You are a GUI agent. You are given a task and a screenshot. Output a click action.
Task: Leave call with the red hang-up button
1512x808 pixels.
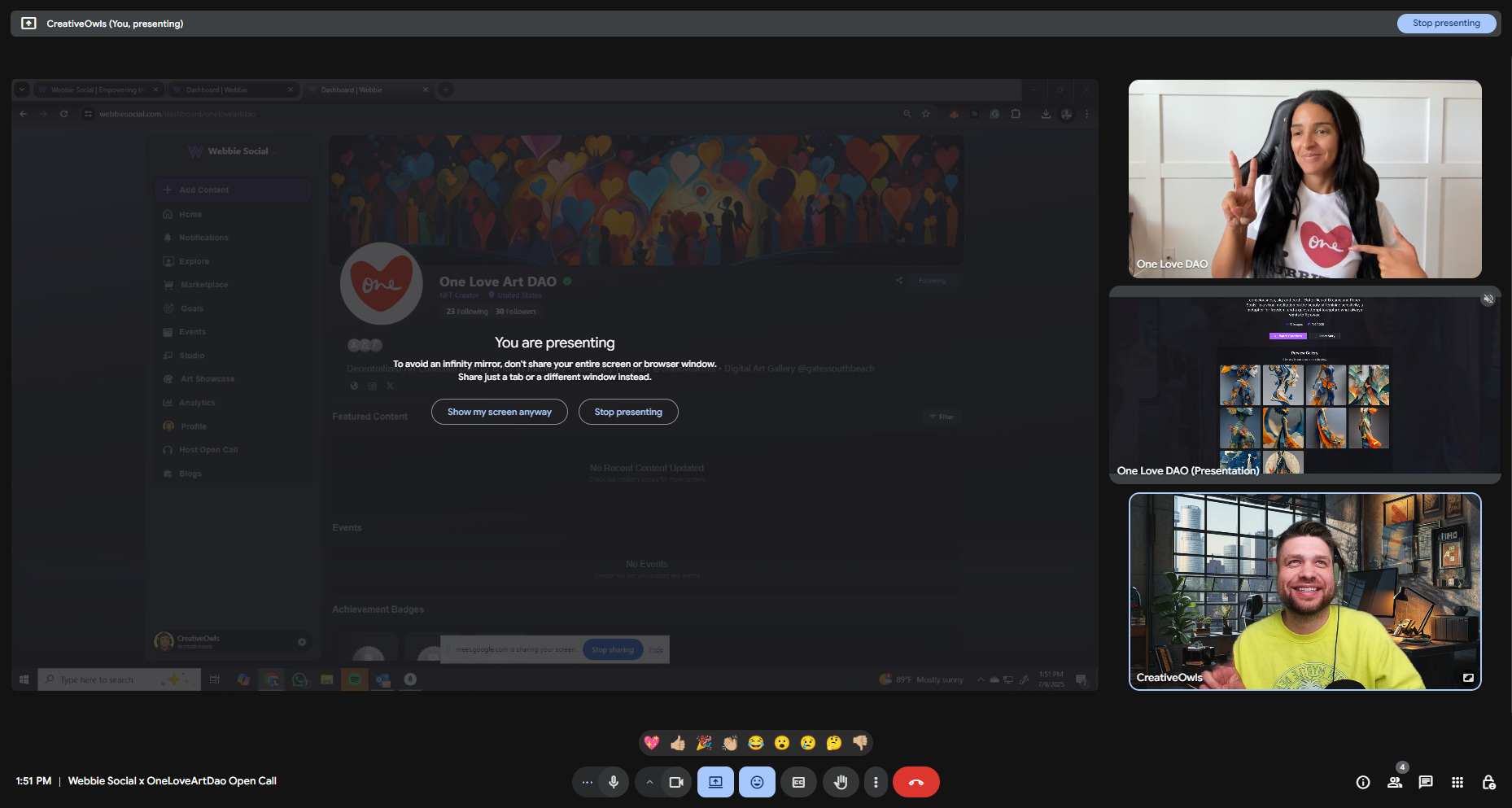916,782
